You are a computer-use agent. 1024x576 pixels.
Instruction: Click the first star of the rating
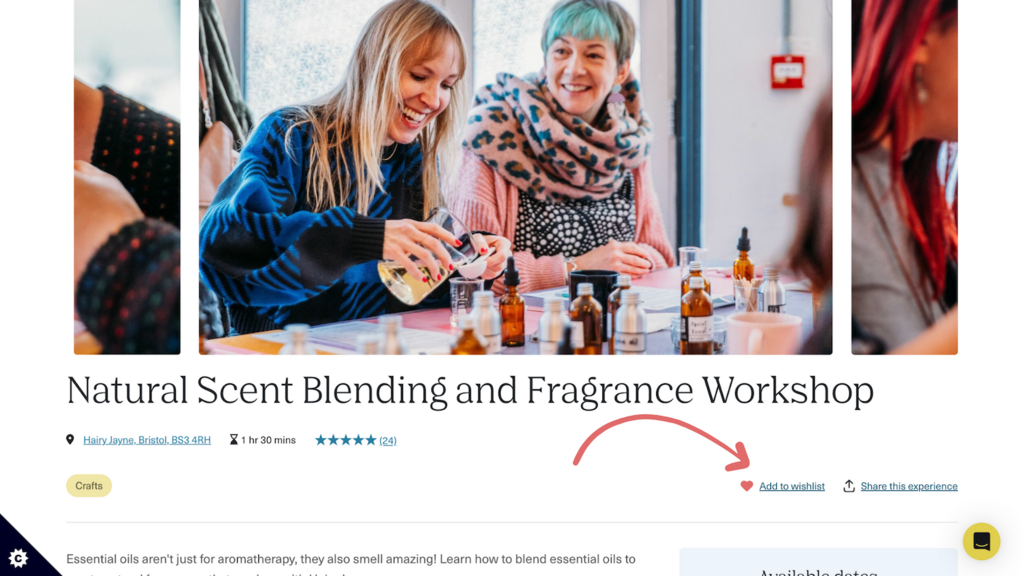coord(321,440)
